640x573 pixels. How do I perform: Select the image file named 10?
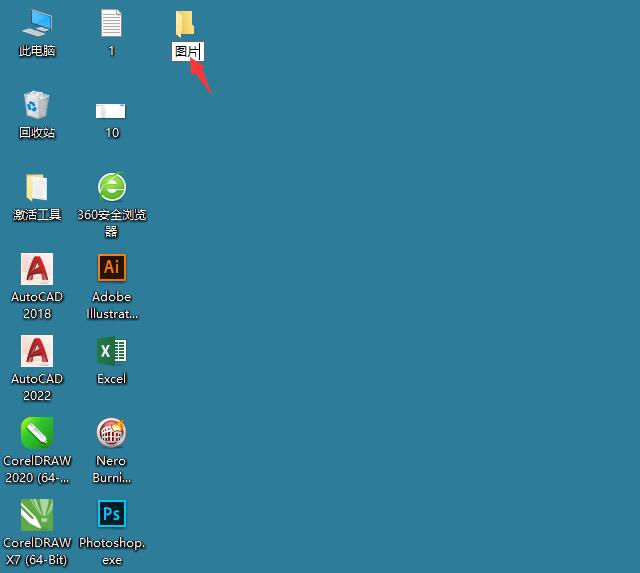[111, 111]
